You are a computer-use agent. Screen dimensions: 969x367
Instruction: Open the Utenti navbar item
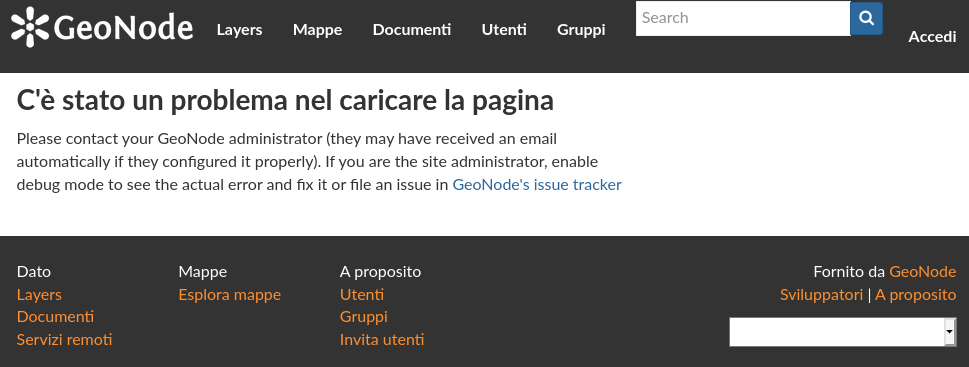coord(504,30)
